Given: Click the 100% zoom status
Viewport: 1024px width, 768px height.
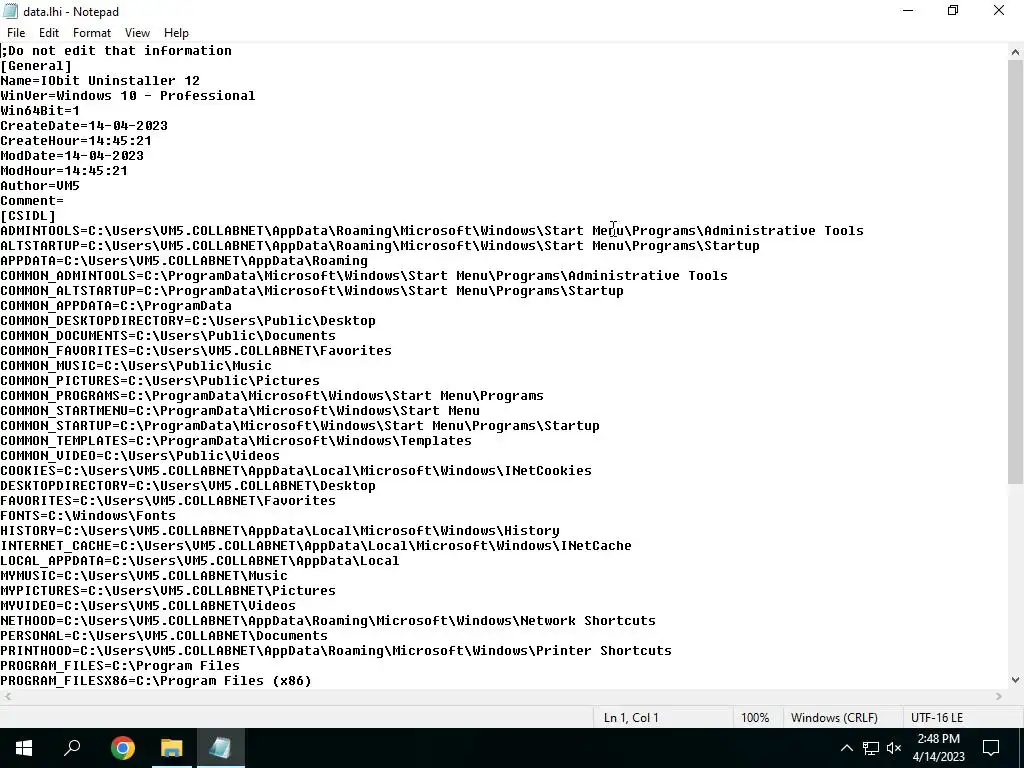Looking at the screenshot, I should 755,718.
